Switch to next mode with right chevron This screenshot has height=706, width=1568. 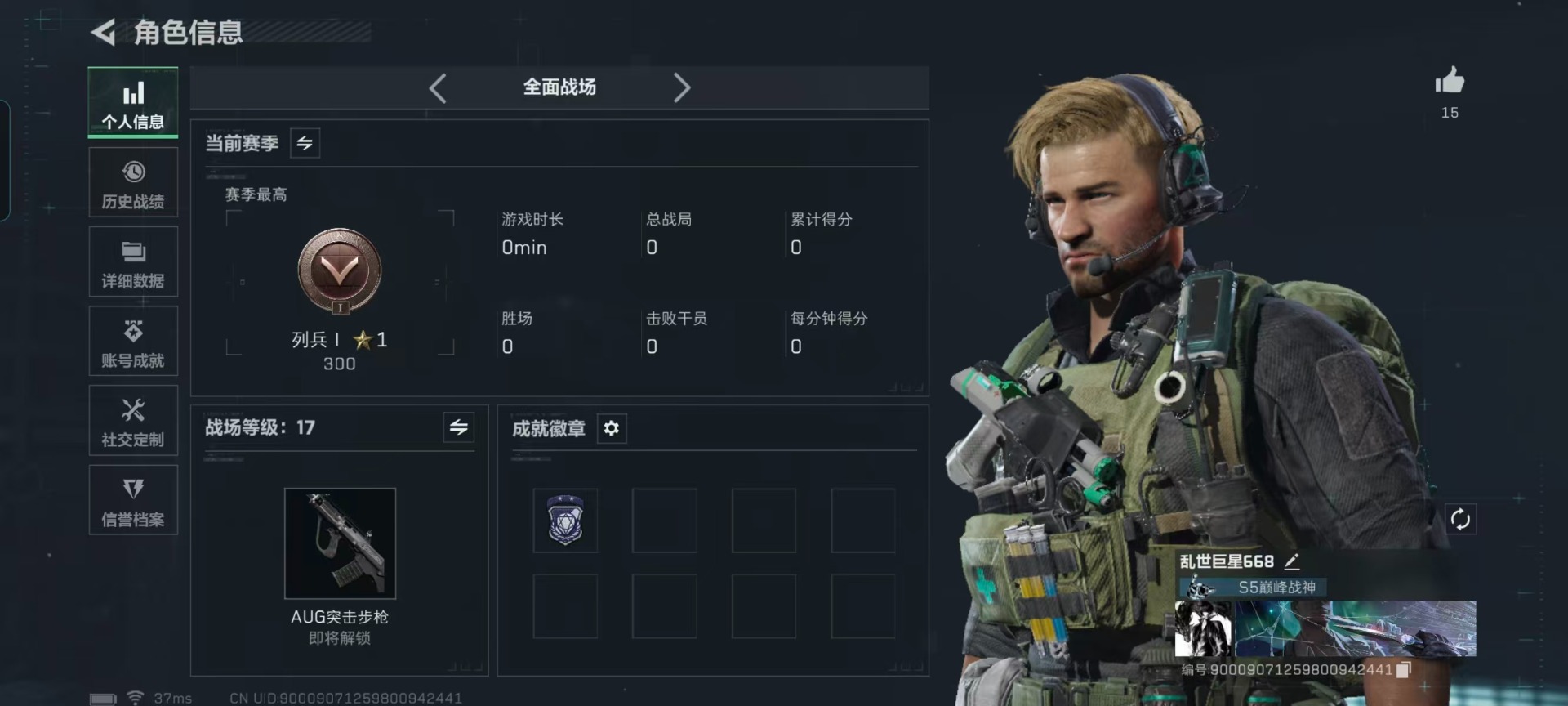coord(681,87)
